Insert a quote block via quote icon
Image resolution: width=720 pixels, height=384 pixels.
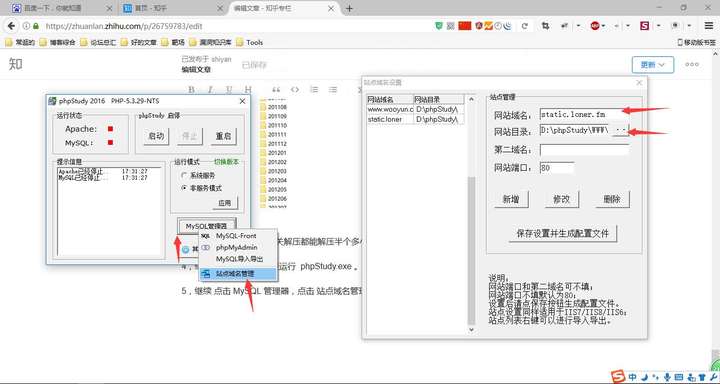tap(276, 90)
